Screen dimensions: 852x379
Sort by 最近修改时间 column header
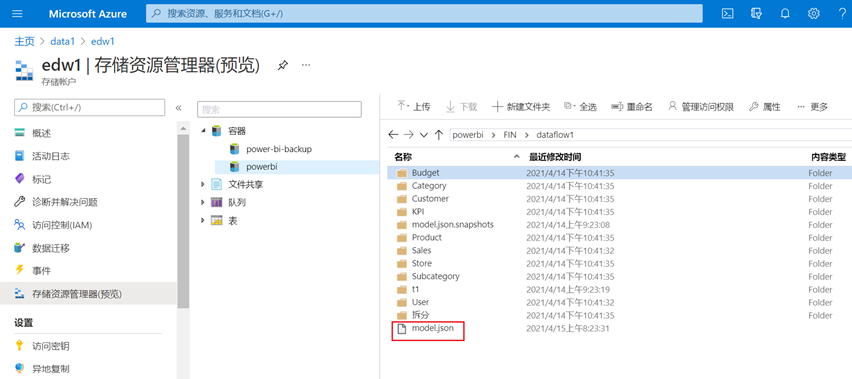point(555,157)
